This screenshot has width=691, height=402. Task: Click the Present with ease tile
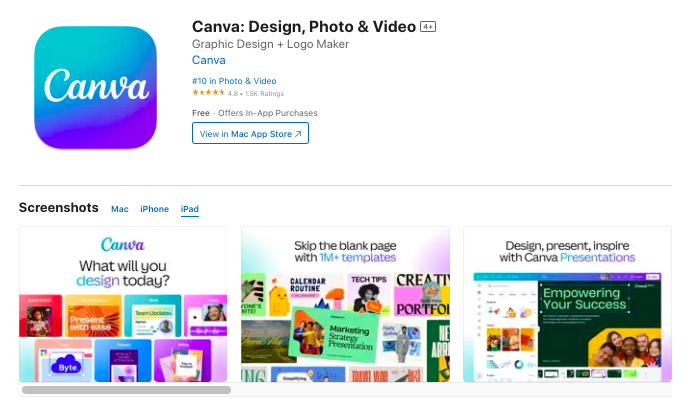[93, 316]
